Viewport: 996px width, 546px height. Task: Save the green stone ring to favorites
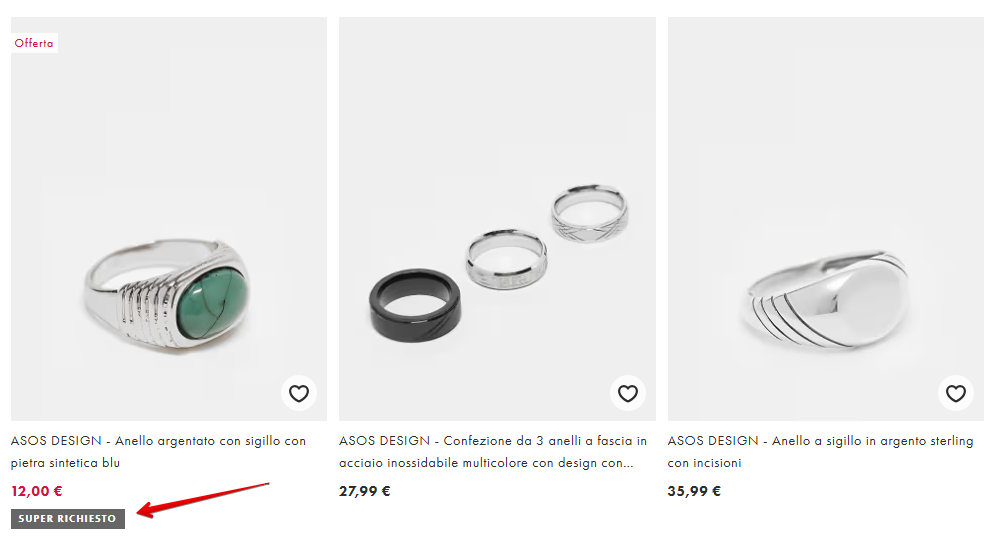[x=299, y=393]
